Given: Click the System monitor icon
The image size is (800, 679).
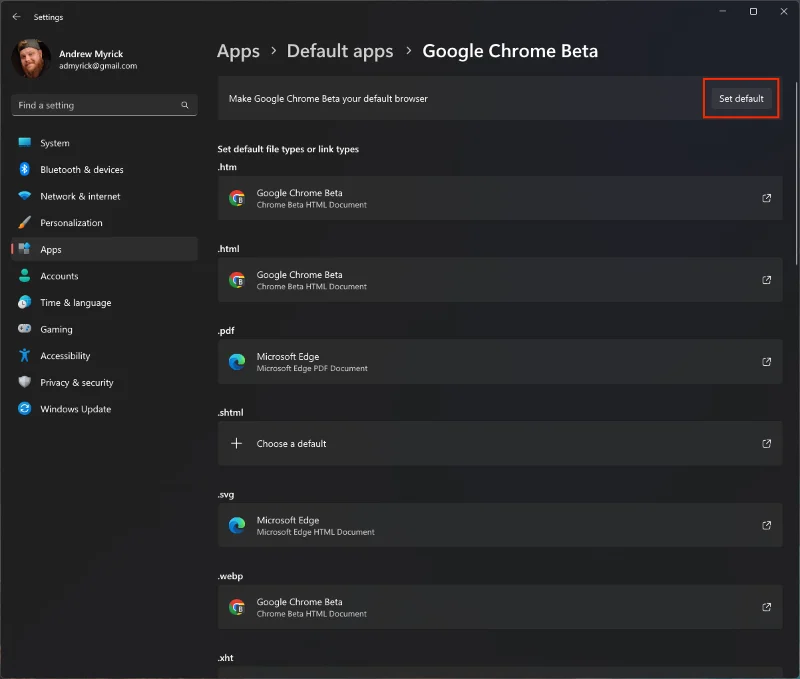Looking at the screenshot, I should coord(24,142).
